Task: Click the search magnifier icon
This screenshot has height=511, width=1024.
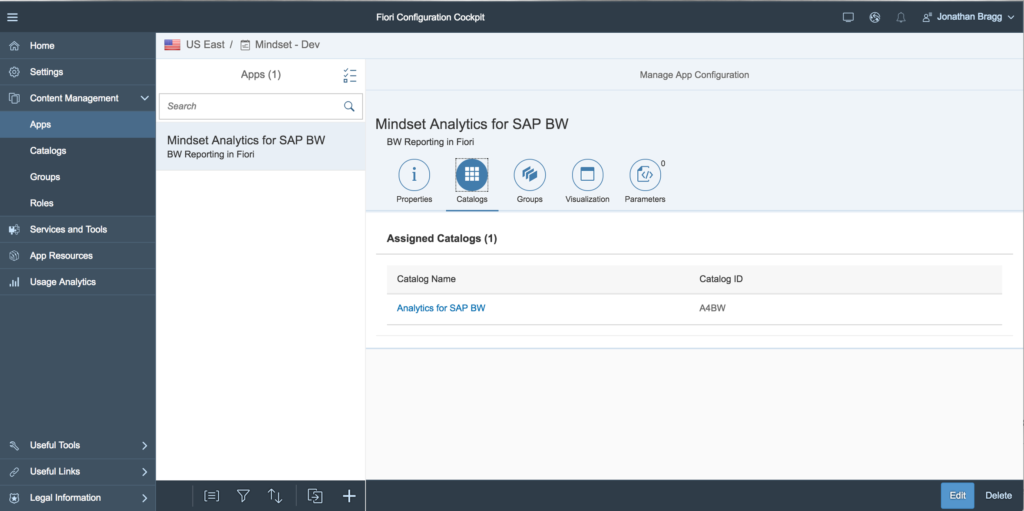Action: pyautogui.click(x=349, y=106)
